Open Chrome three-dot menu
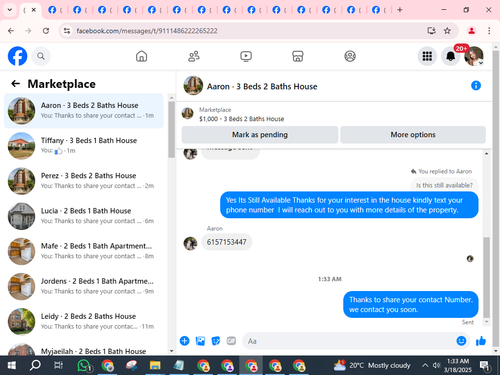Image resolution: width=500 pixels, height=375 pixels. pos(489,31)
